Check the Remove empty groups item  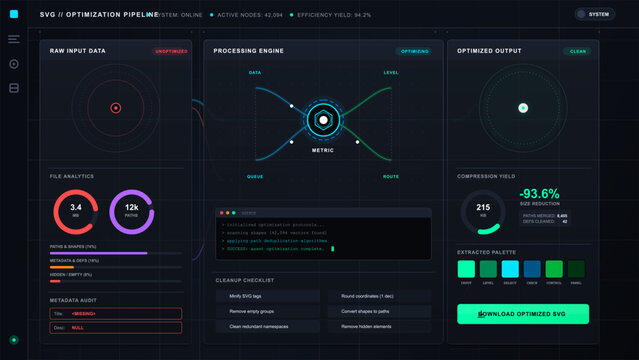pos(268,311)
